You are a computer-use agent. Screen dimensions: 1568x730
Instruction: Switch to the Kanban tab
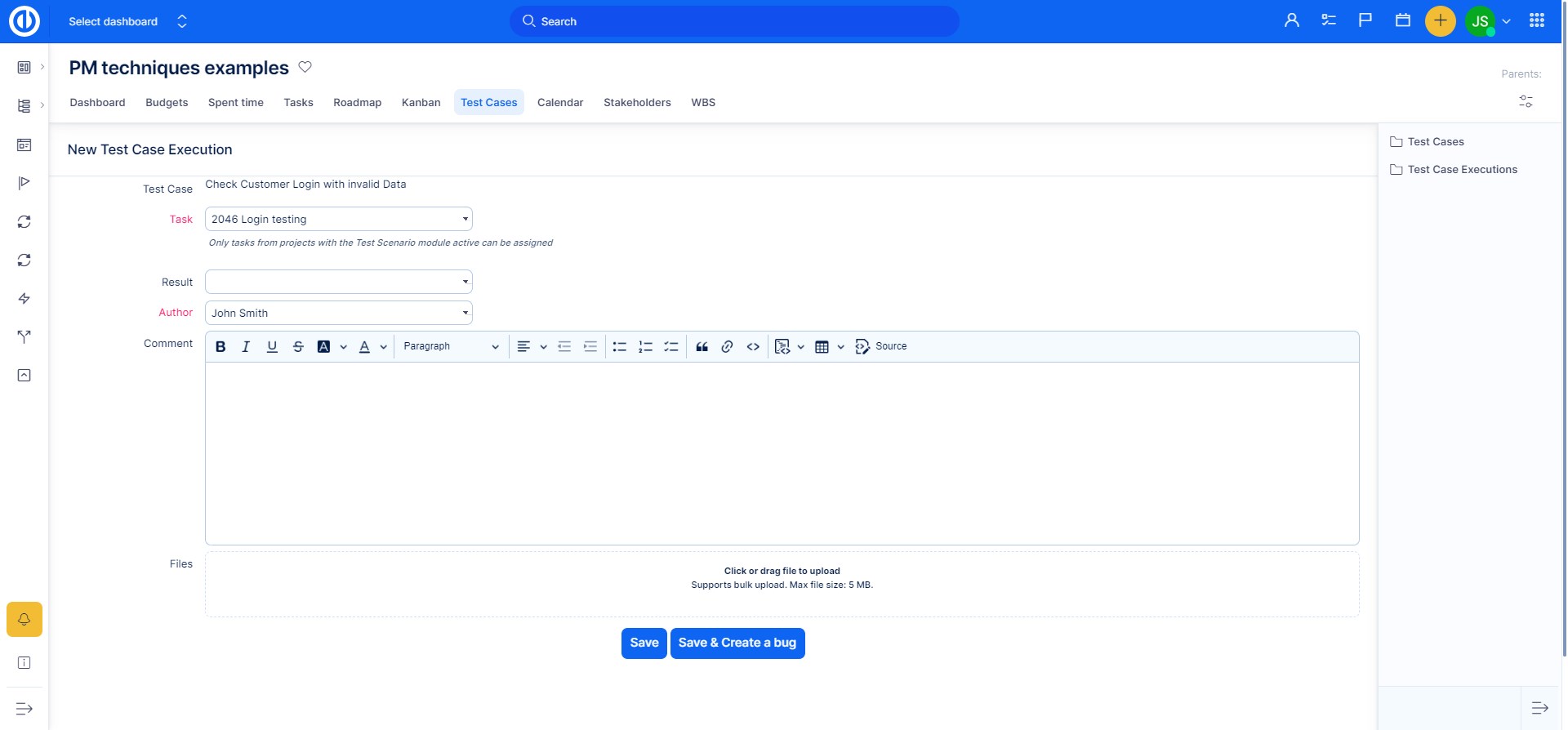(x=421, y=103)
